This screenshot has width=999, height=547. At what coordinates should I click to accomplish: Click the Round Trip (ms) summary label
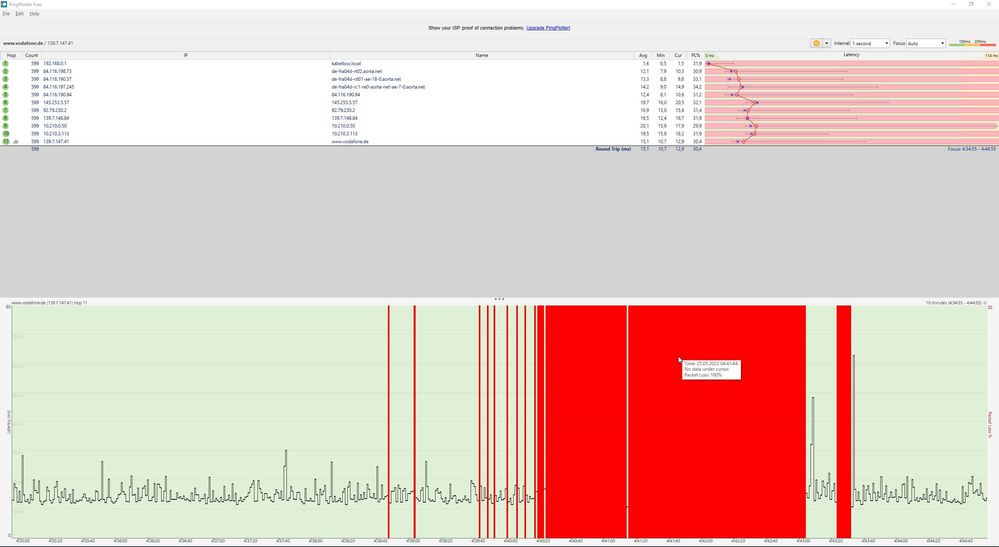coord(613,149)
